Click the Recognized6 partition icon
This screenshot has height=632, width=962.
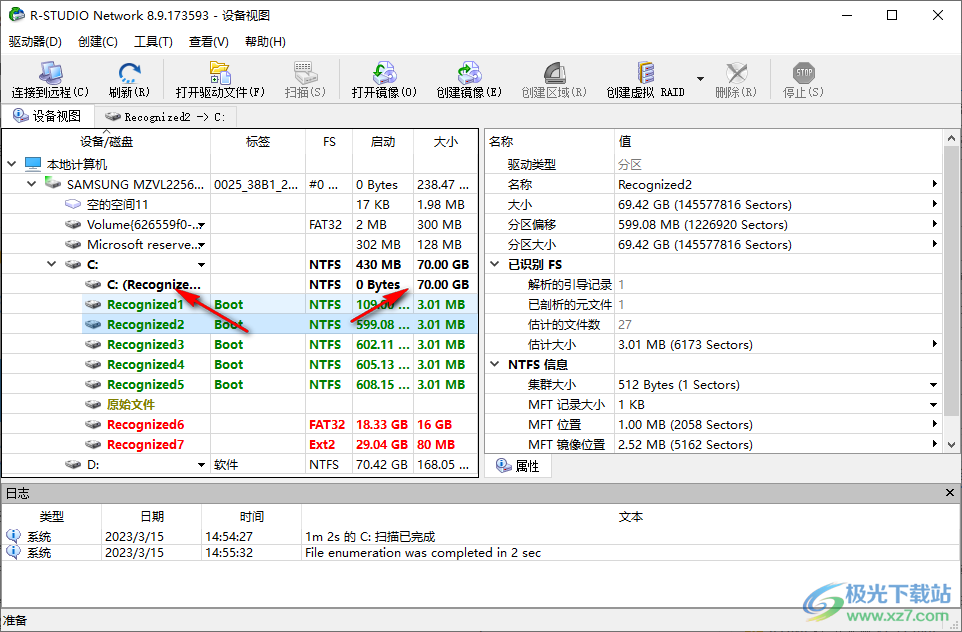click(93, 424)
